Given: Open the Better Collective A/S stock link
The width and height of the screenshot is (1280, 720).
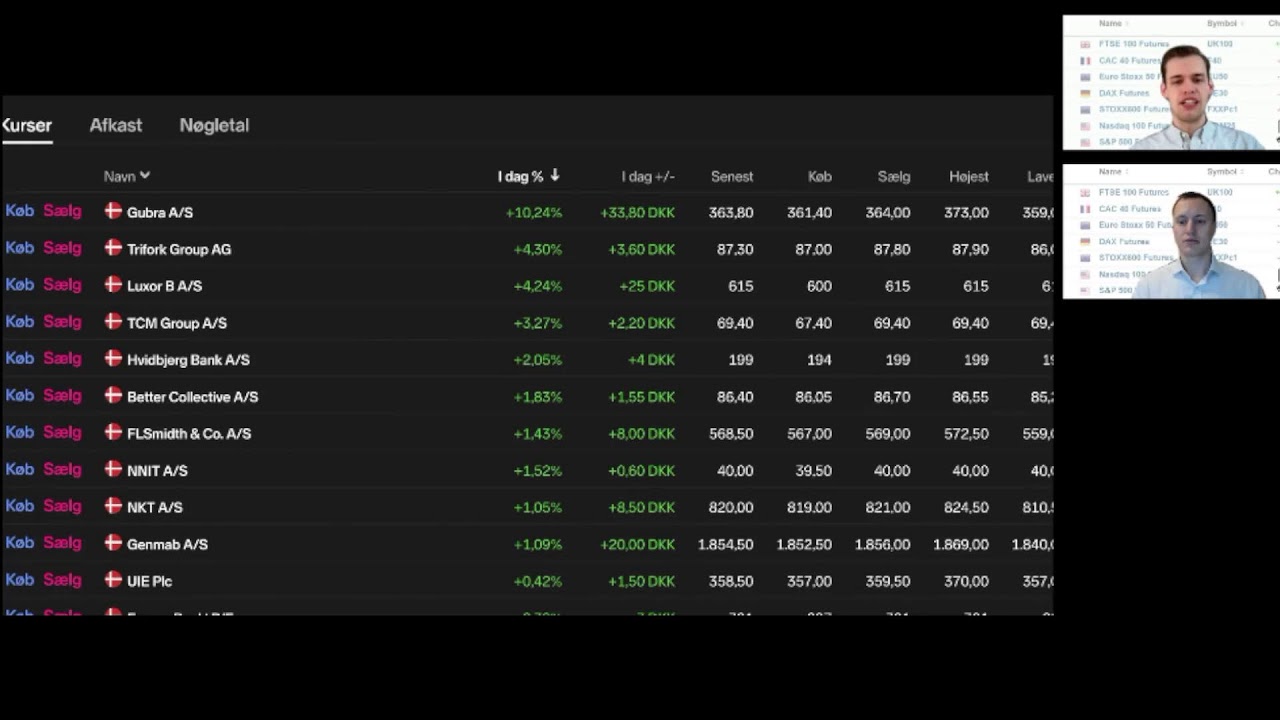Looking at the screenshot, I should coord(193,397).
